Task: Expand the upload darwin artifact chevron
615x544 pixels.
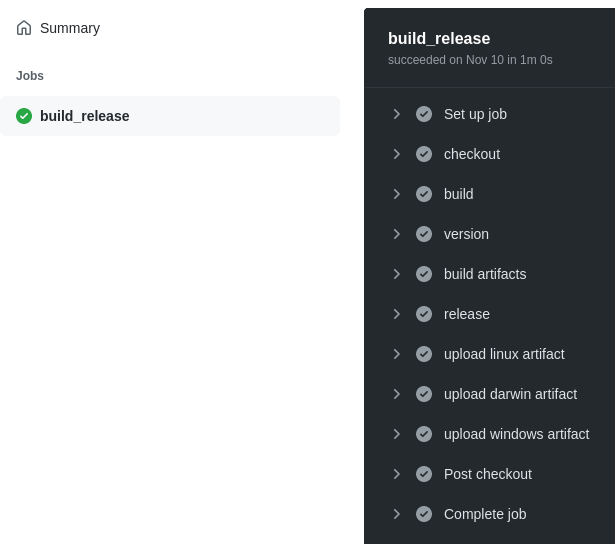Action: click(x=397, y=394)
